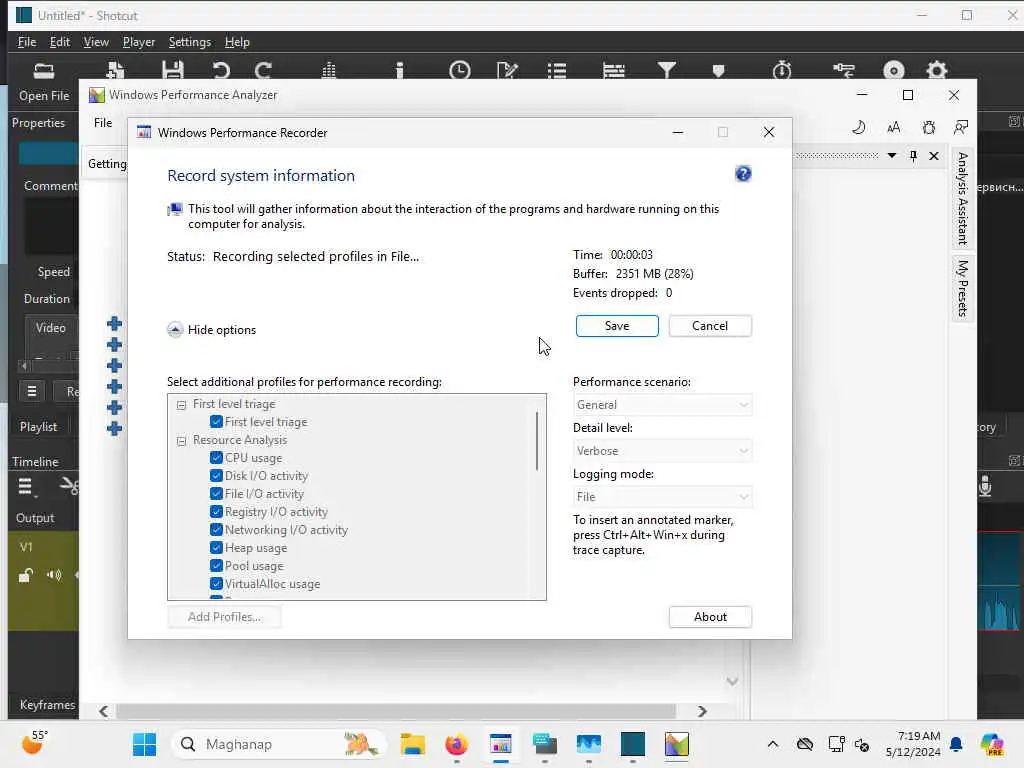Screen dimensions: 1024x768
Task: Save the recording with Save button
Action: click(617, 326)
